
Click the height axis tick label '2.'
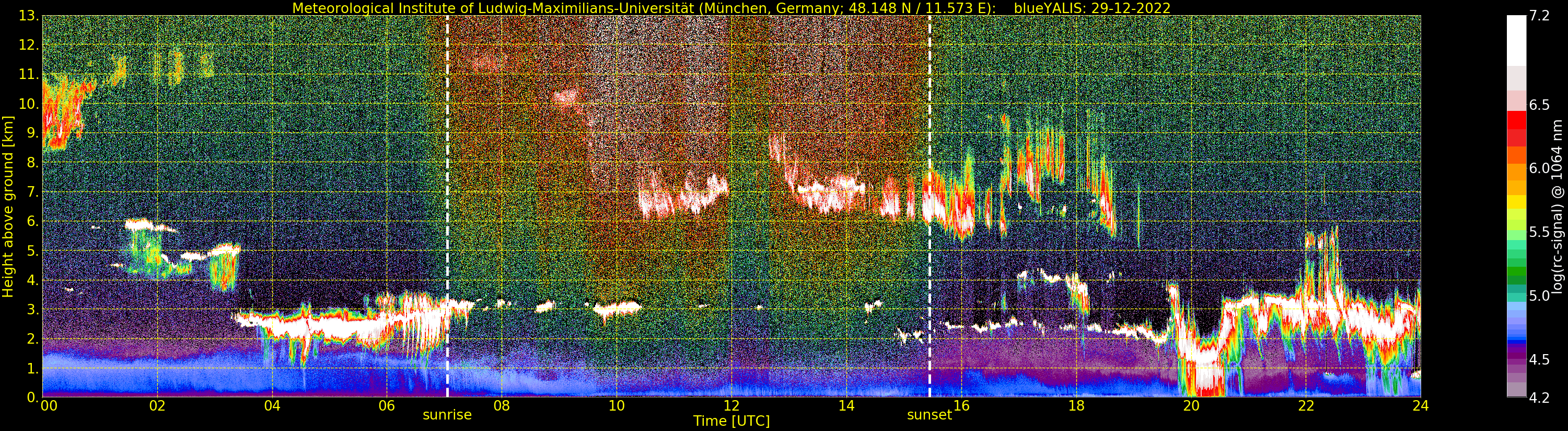(x=32, y=338)
